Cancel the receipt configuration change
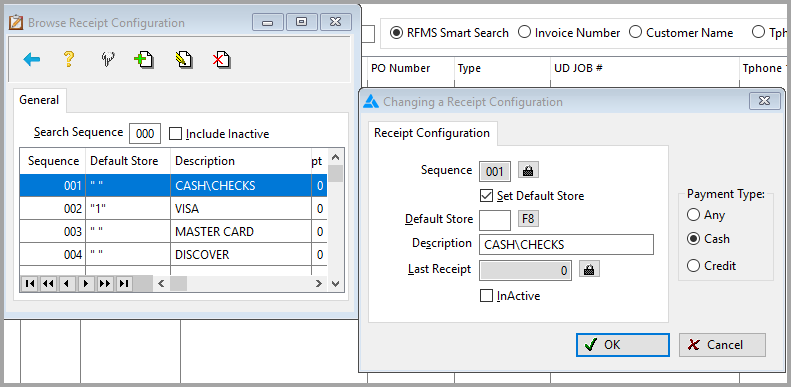This screenshot has width=791, height=387. (x=722, y=345)
